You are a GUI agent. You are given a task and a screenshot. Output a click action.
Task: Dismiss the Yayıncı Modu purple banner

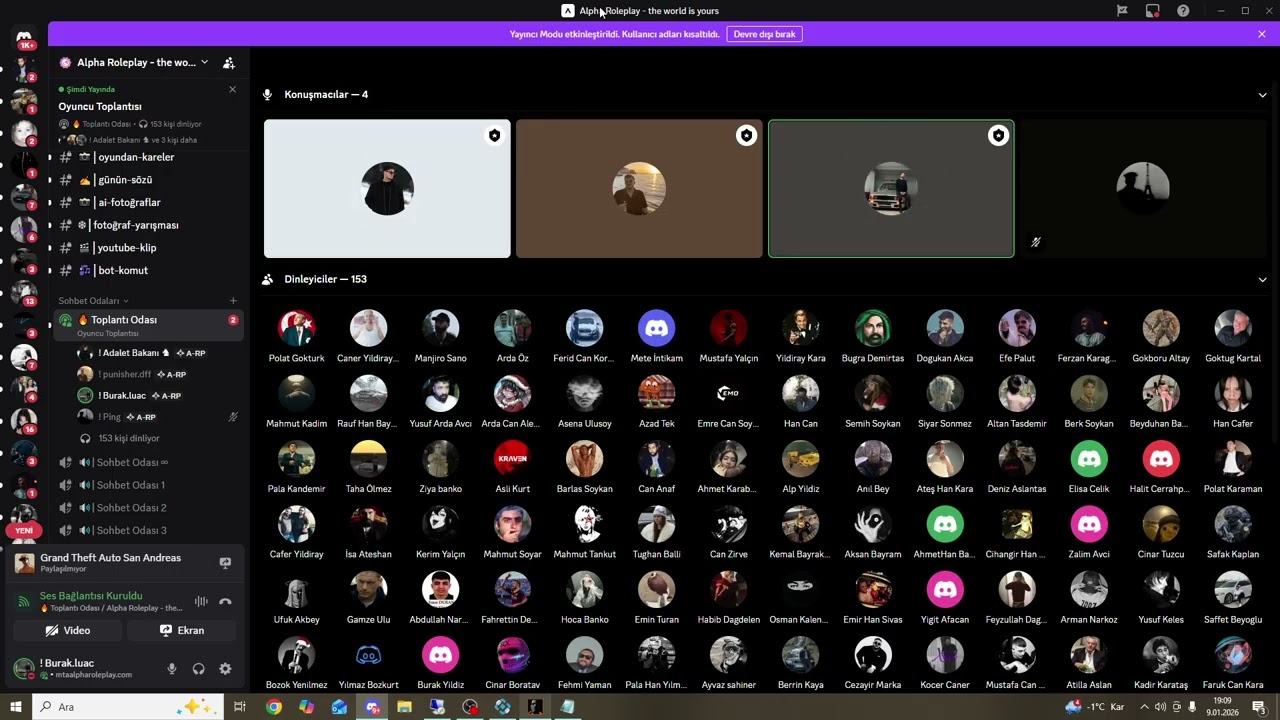pos(1262,34)
